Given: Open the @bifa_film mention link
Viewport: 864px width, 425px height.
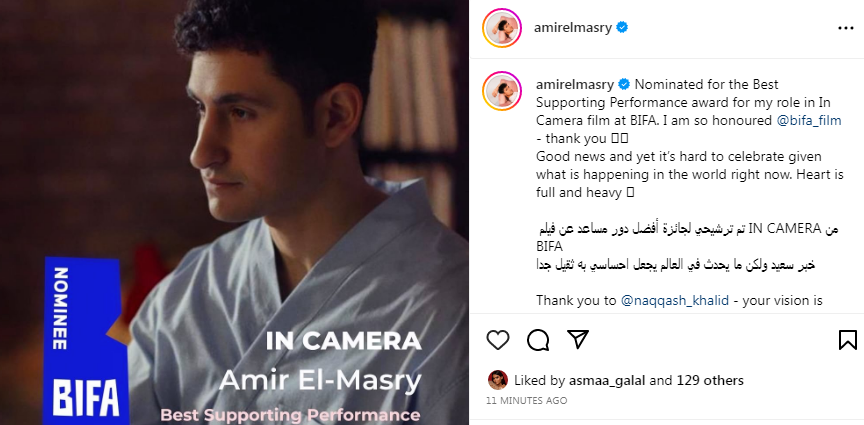Looking at the screenshot, I should 808,121.
